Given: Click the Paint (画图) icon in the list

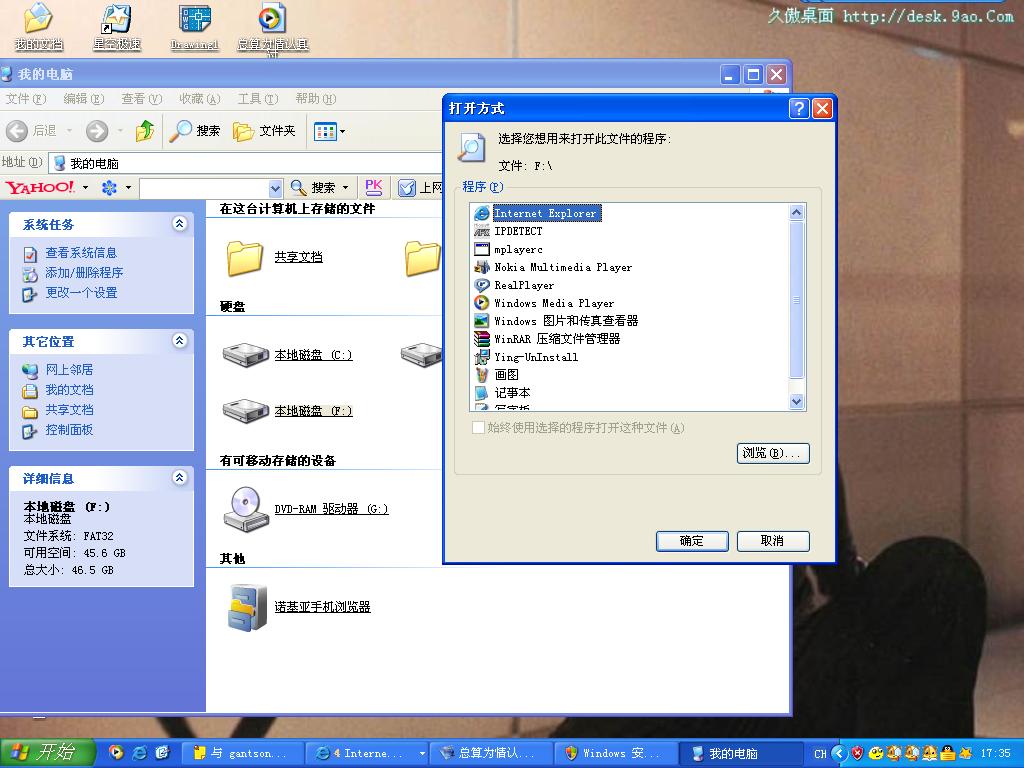Looking at the screenshot, I should pos(481,375).
